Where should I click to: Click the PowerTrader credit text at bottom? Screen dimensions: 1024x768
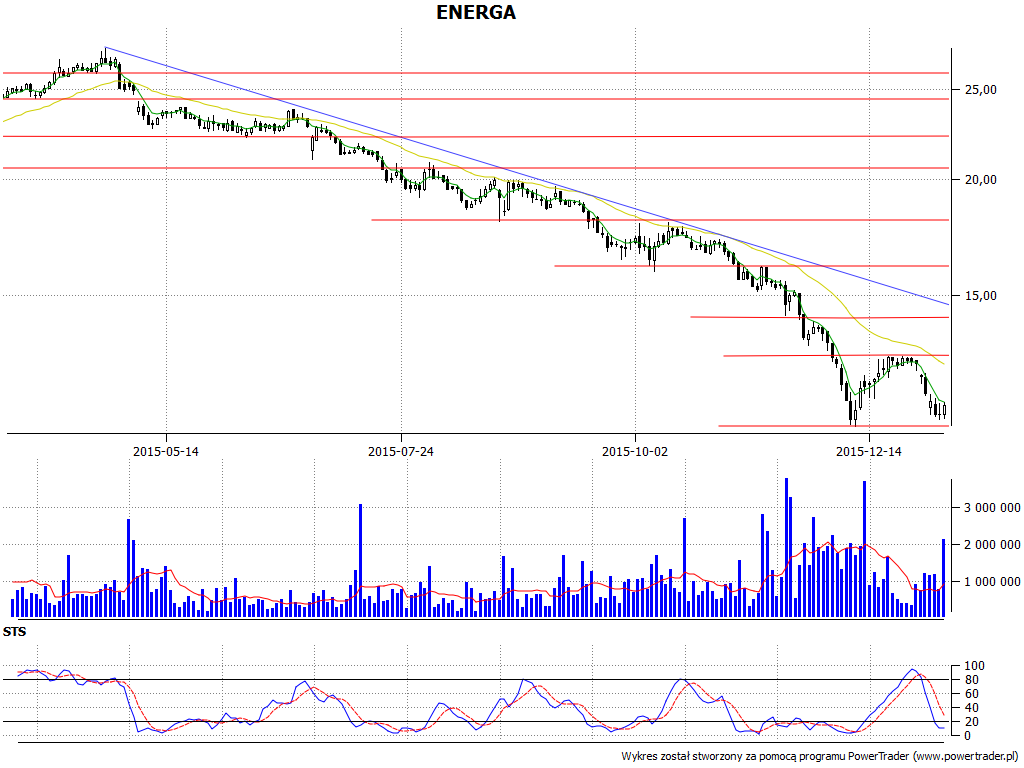[820, 756]
